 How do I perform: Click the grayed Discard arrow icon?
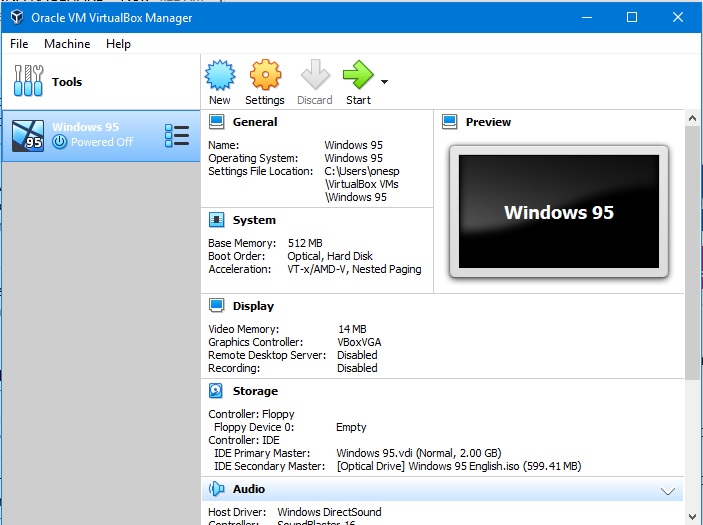(315, 74)
